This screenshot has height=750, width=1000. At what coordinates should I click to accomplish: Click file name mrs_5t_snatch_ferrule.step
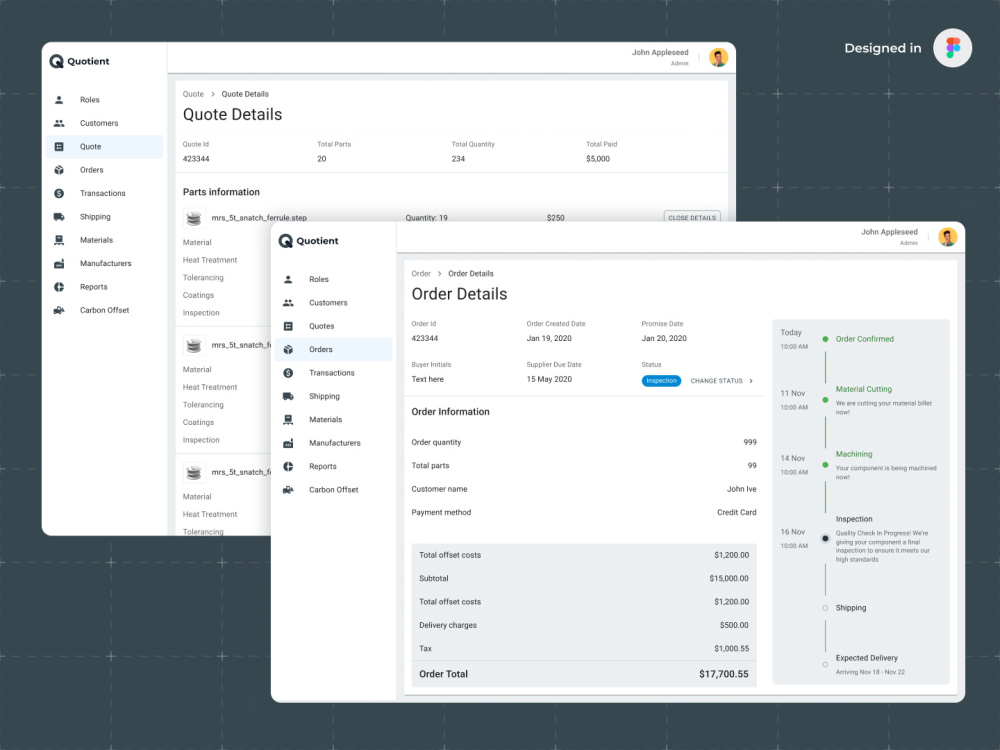coord(259,218)
